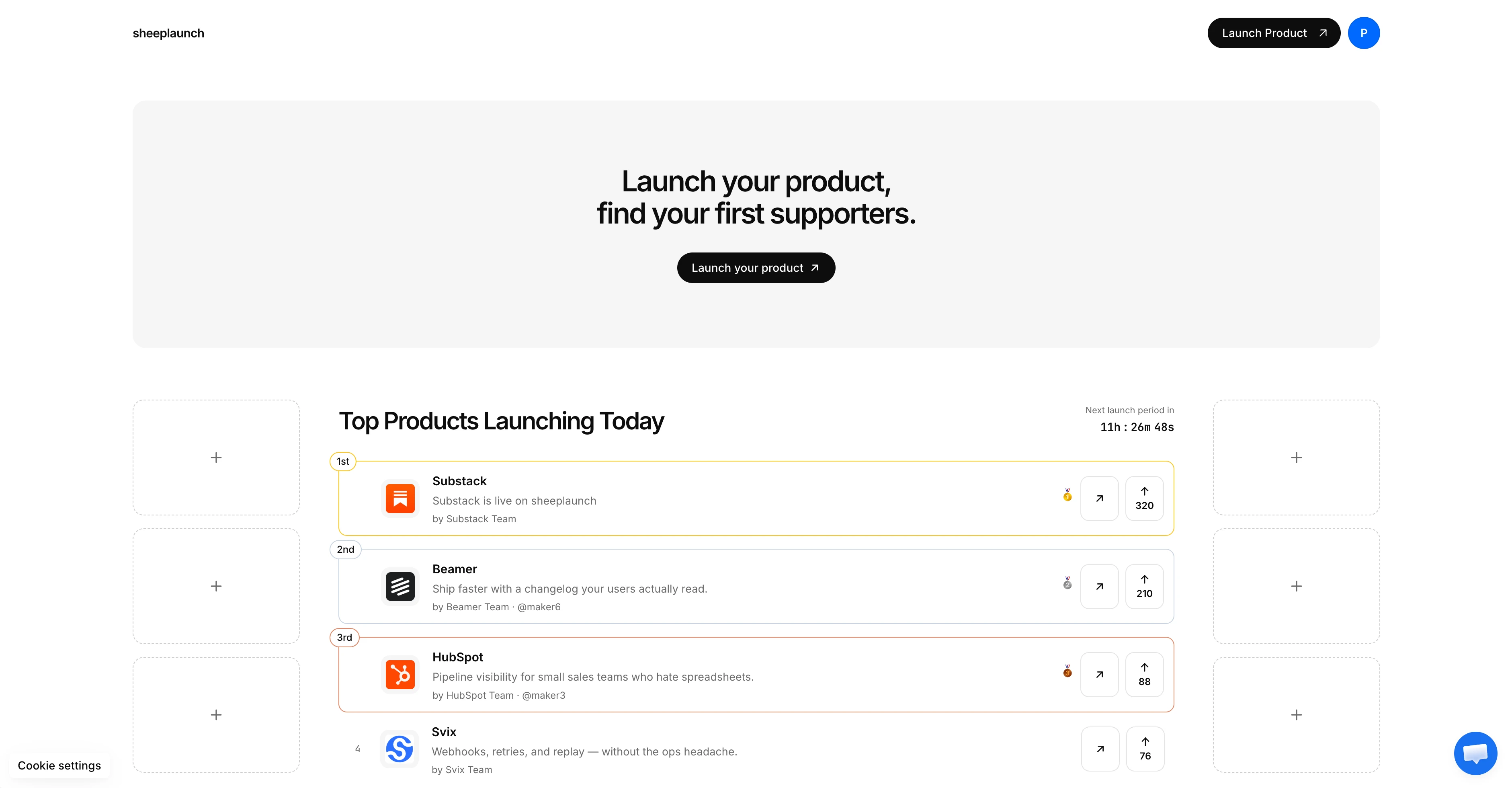Open the blue chat support bubble

coord(1475,753)
